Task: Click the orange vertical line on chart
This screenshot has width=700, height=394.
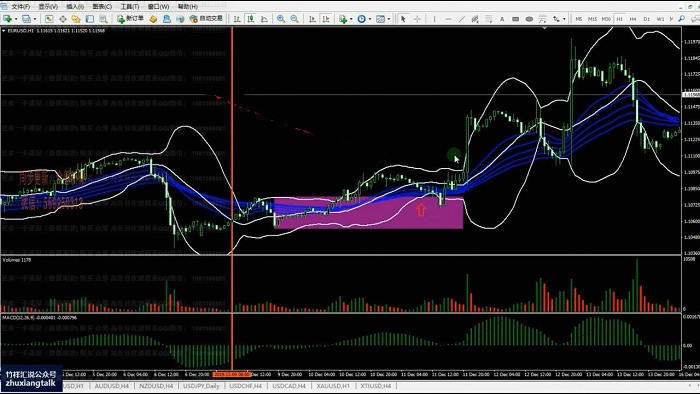Action: tap(232, 134)
